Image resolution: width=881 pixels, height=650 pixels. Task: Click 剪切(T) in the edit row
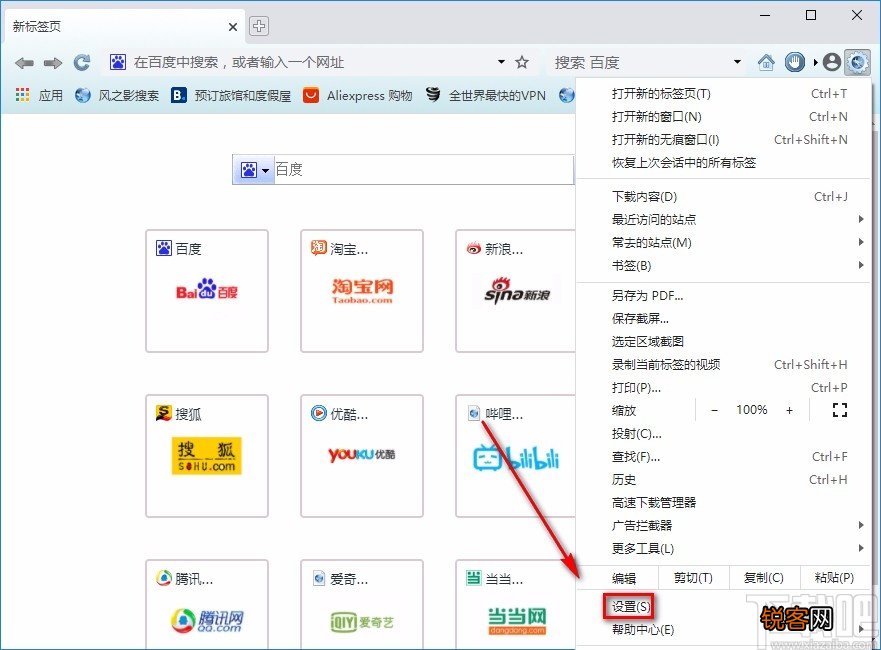[693, 578]
